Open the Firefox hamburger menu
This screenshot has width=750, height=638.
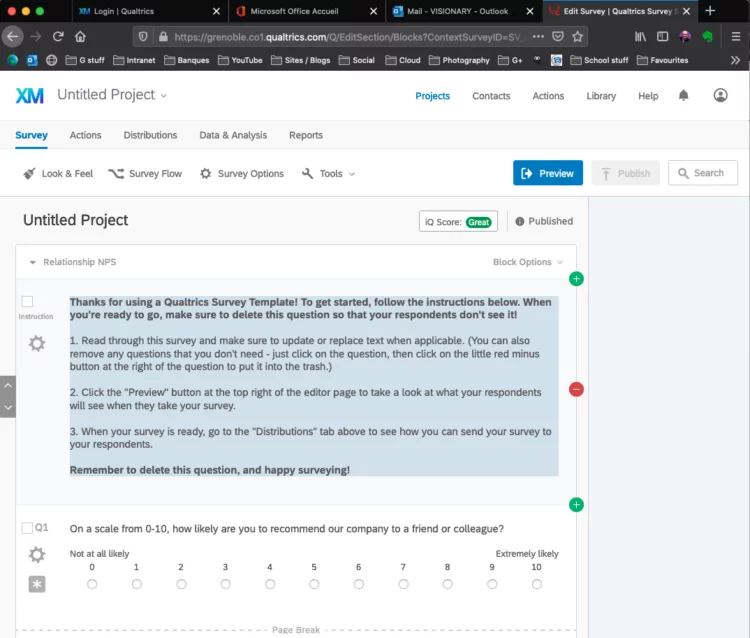(x=736, y=36)
